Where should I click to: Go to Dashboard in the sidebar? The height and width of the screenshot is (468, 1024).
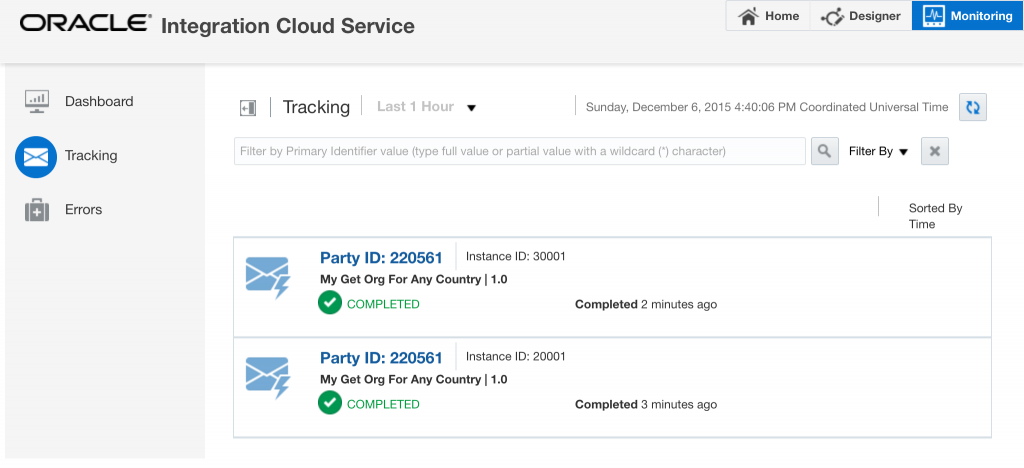(x=98, y=101)
